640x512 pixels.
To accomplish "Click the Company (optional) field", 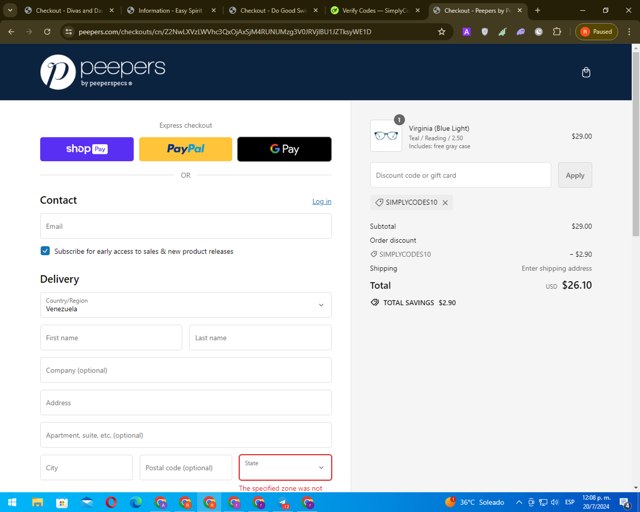I will [x=186, y=370].
